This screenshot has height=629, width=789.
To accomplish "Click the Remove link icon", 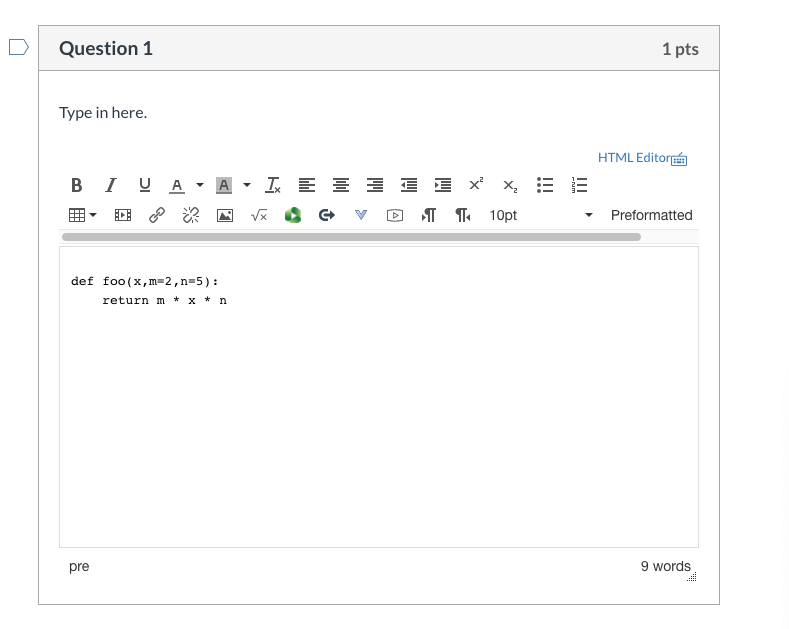I will click(x=191, y=215).
